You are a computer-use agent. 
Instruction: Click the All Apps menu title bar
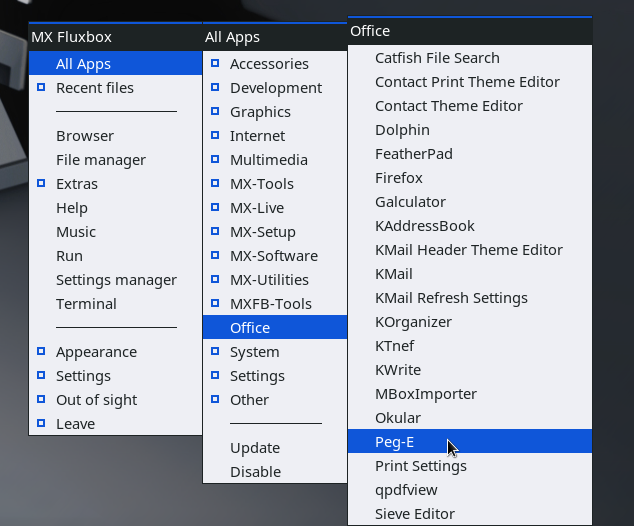coord(275,37)
